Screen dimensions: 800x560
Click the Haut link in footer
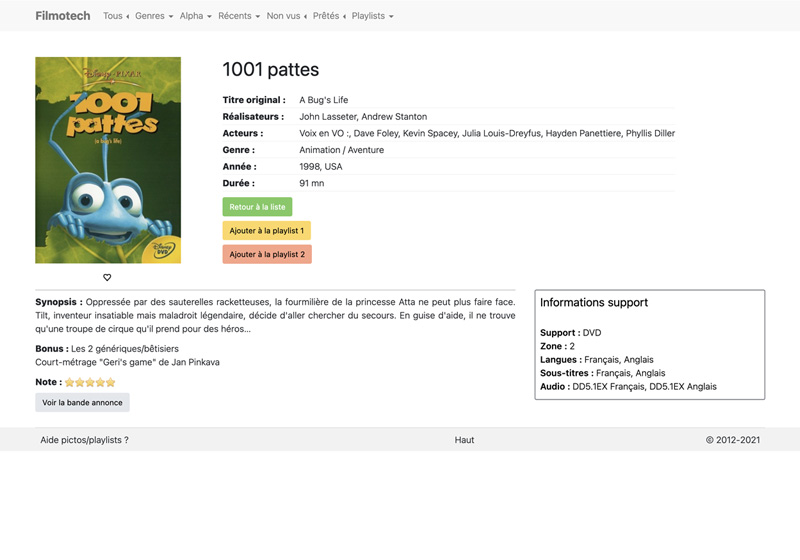tap(464, 440)
